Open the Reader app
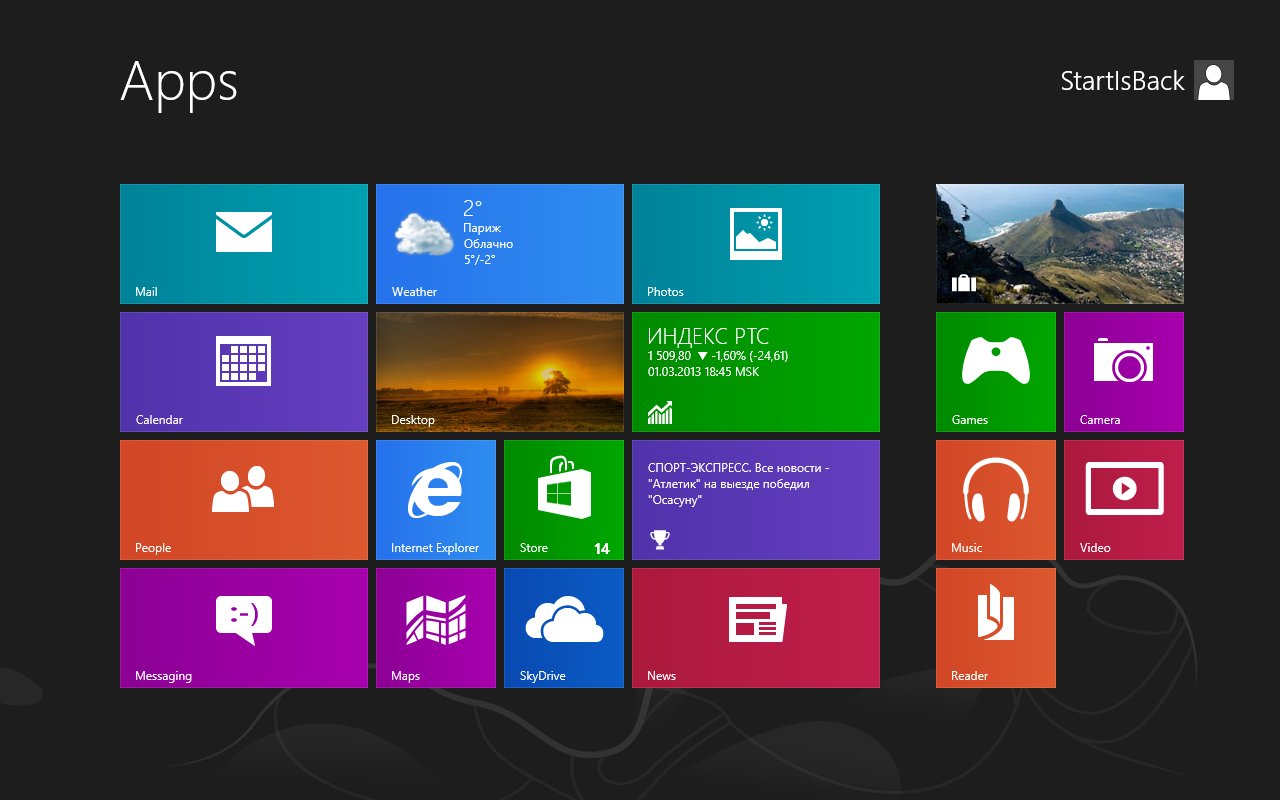1280x800 pixels. [x=996, y=627]
